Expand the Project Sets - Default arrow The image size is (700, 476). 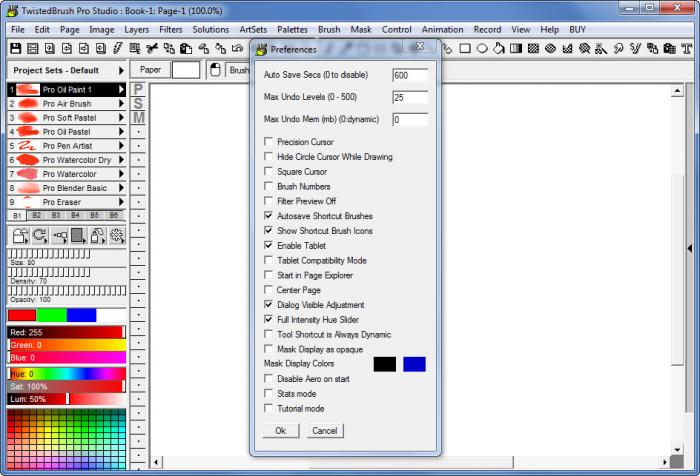click(121, 71)
